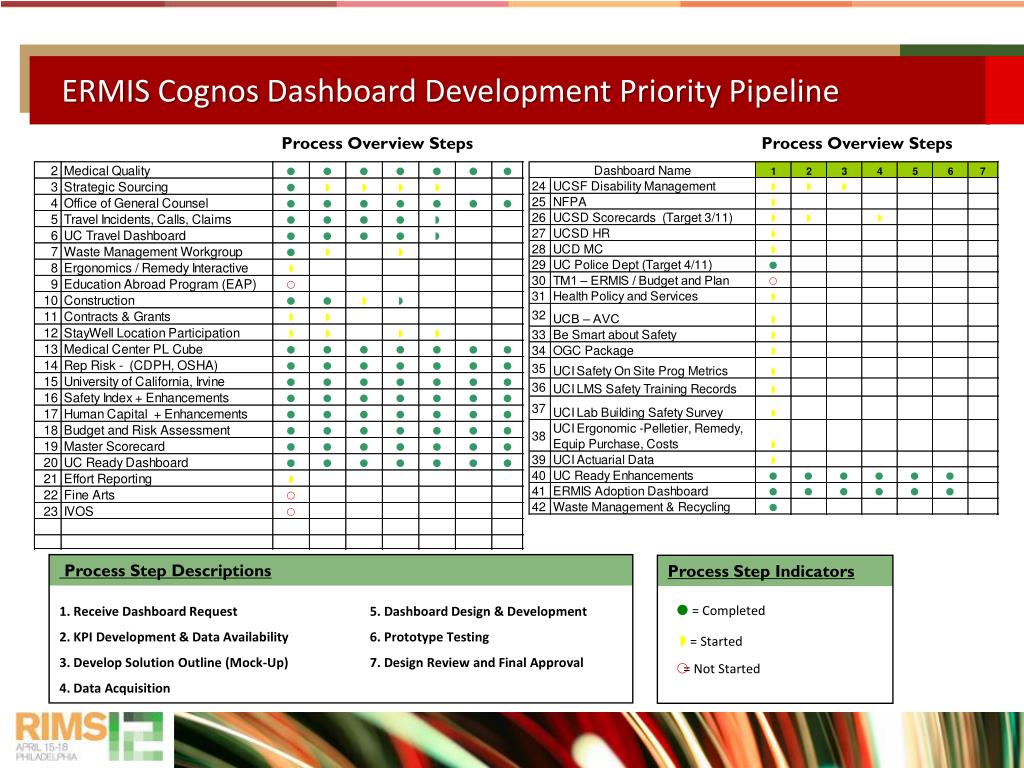The width and height of the screenshot is (1024, 768).
Task: Click the yellow marker in NFPA row
Action: click(773, 202)
